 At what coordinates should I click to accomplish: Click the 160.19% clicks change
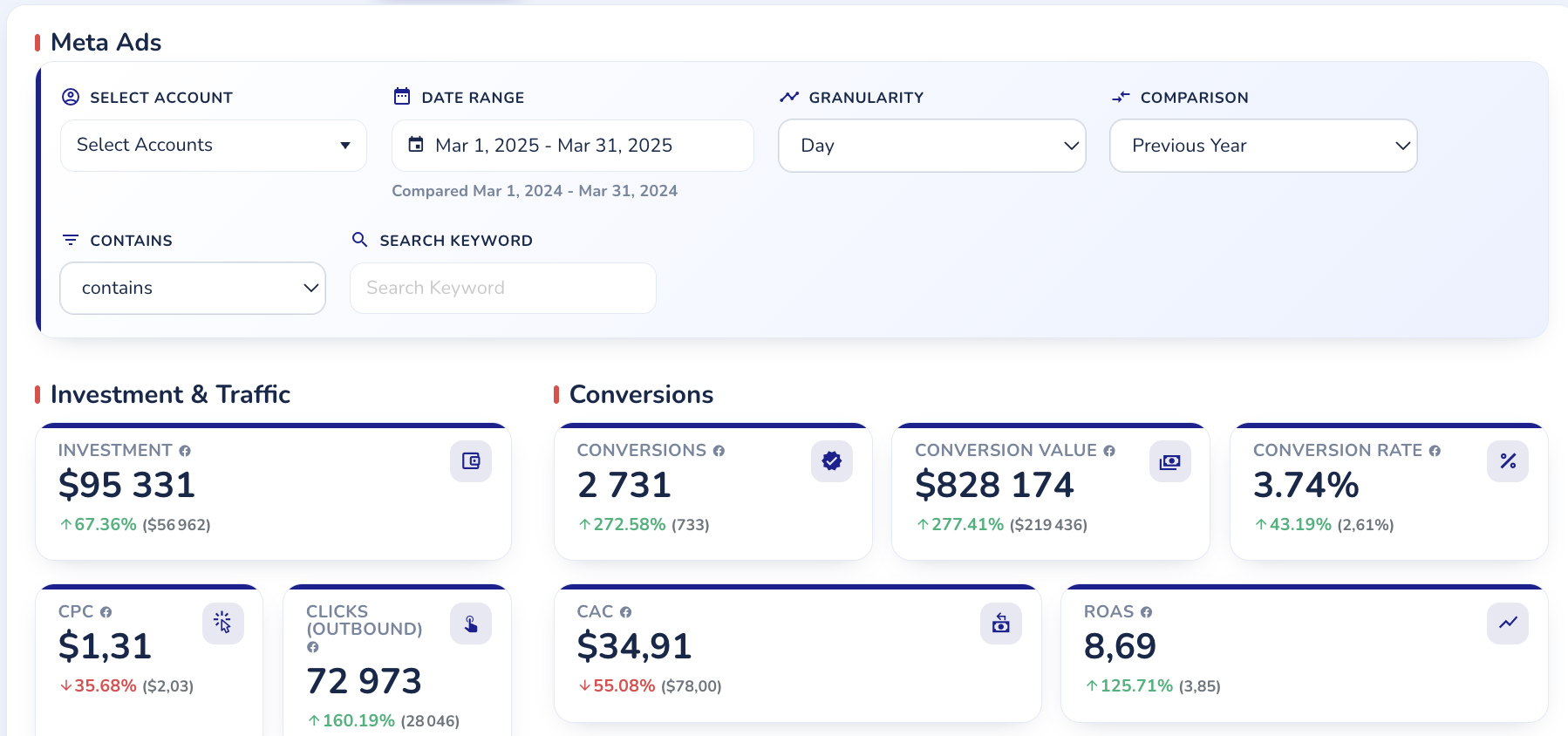tap(351, 721)
